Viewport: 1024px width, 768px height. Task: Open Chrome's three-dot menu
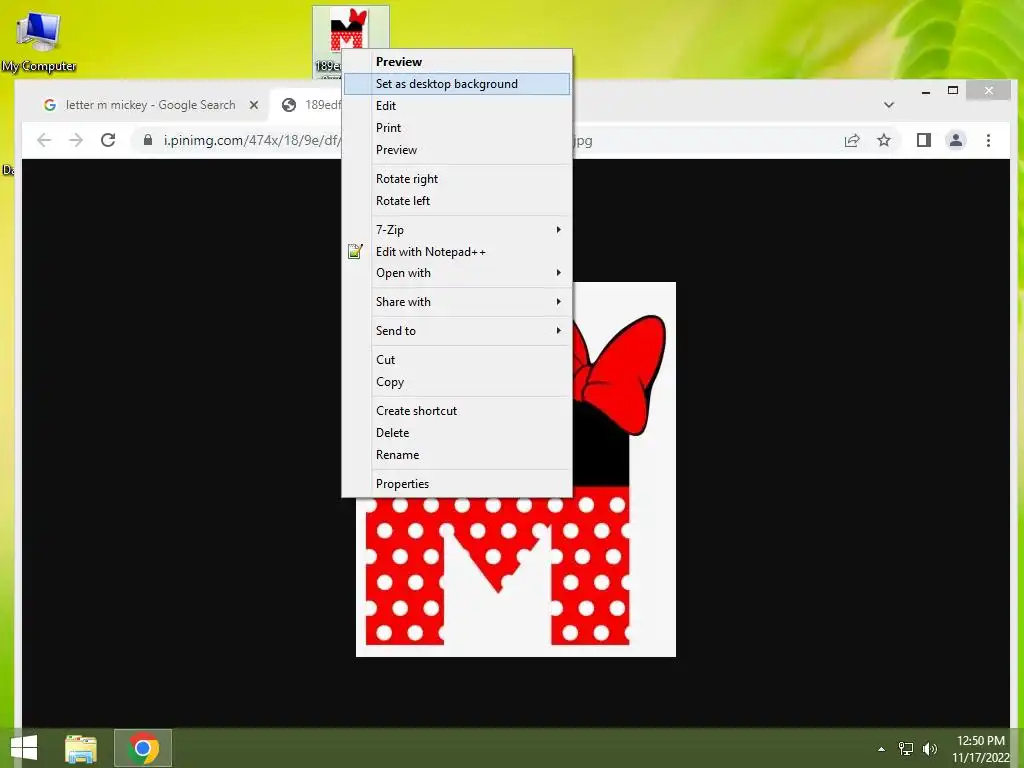[988, 140]
